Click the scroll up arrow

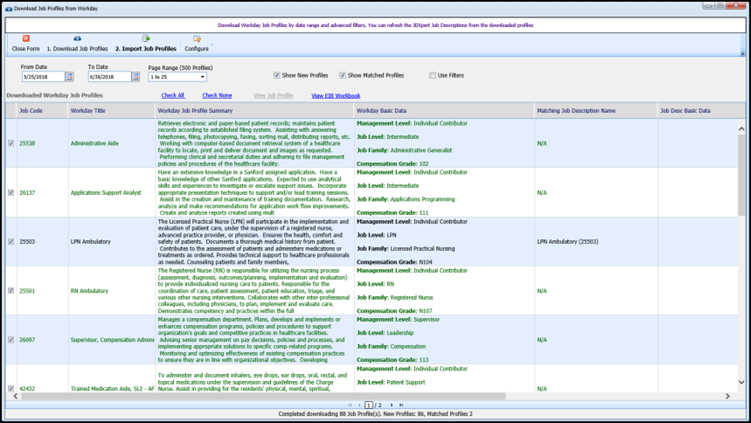tap(741, 128)
